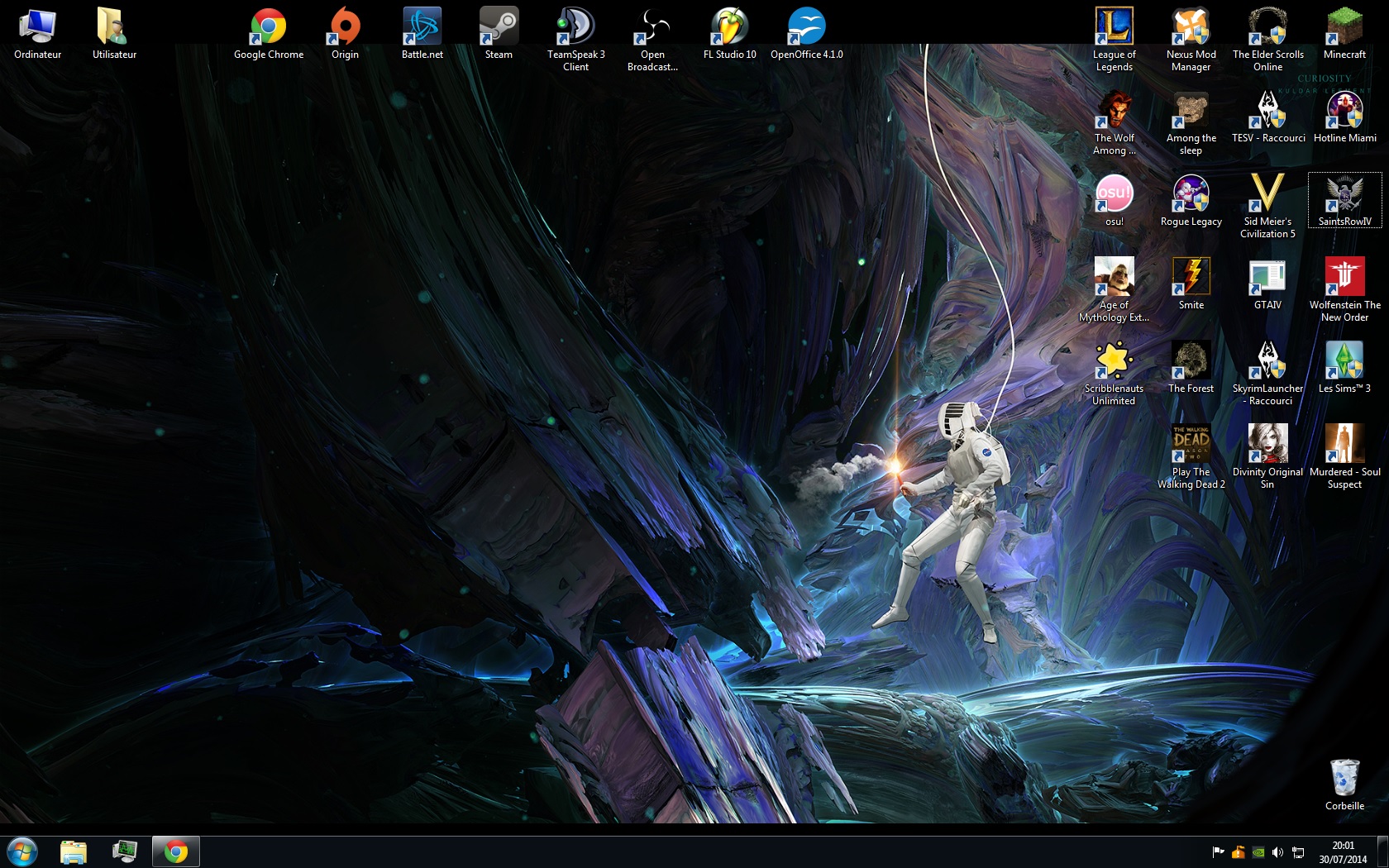
Task: Select The Elder Scrolls Online icon
Action: click(x=1267, y=40)
